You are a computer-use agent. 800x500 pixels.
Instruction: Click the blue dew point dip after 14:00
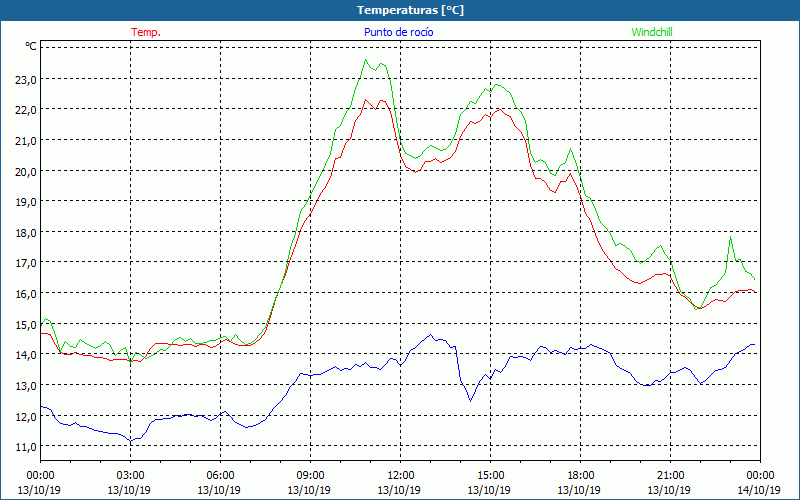(x=470, y=401)
